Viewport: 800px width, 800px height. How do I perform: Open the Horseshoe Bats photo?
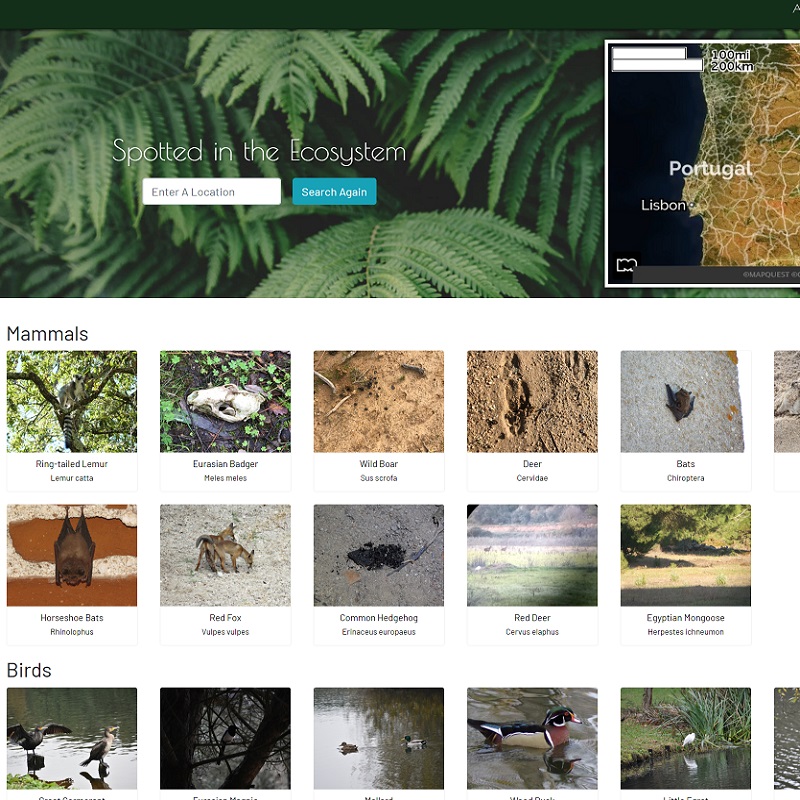tap(72, 556)
